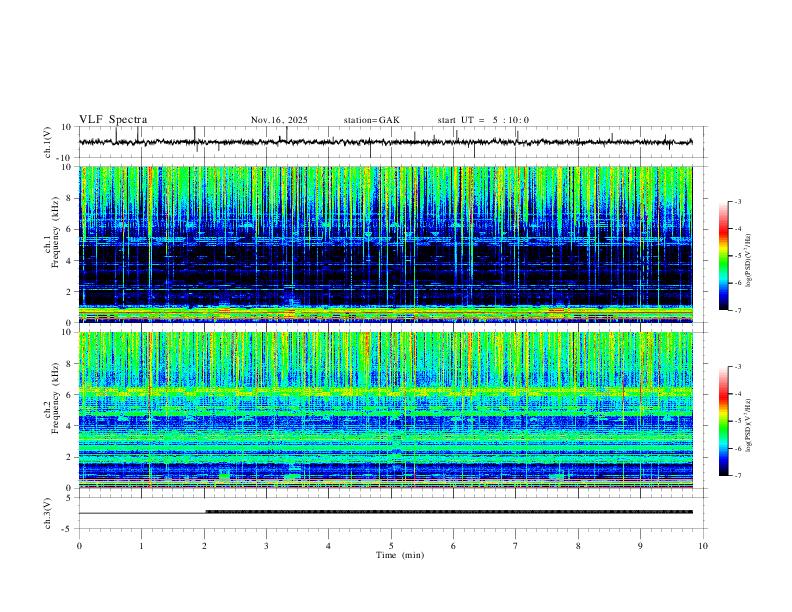Image resolution: width=792 pixels, height=612 pixels.
Task: Click the ch.2 spectrogram color scale bar
Action: (724, 421)
